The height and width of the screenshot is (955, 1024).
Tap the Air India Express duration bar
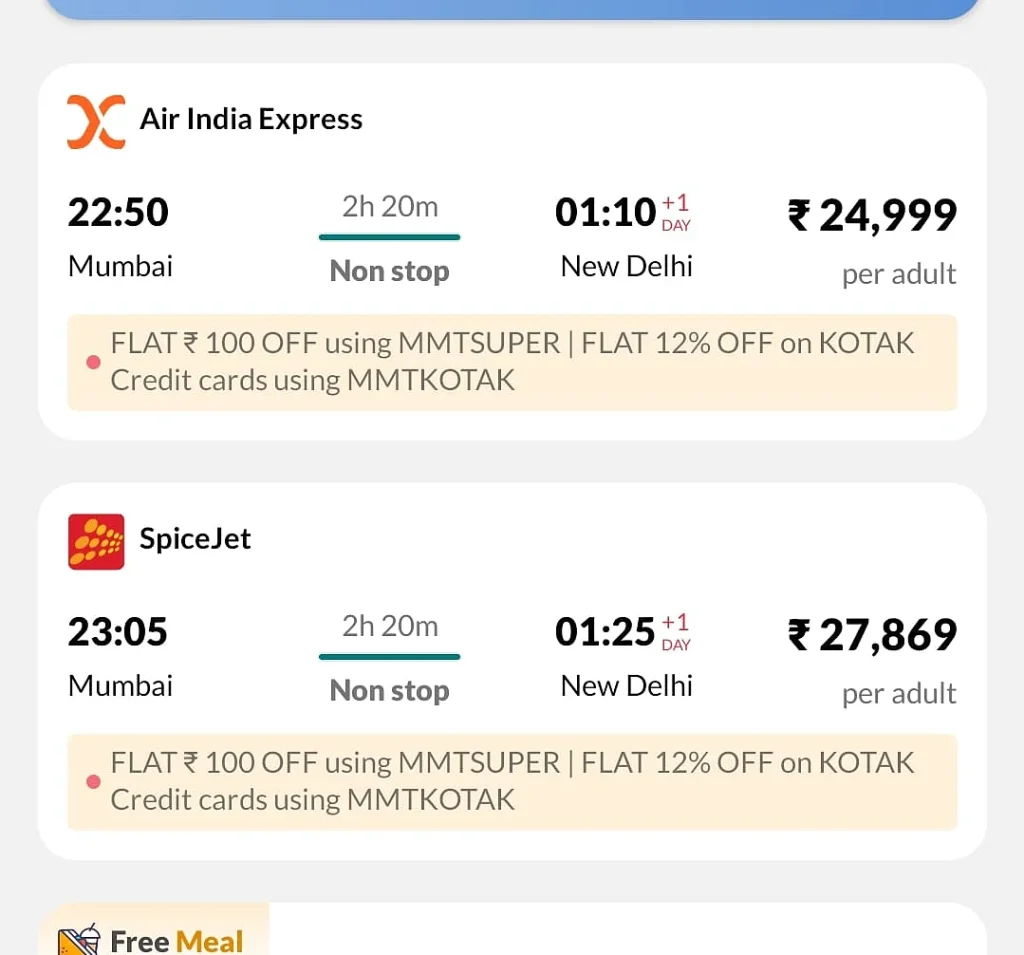click(x=389, y=237)
